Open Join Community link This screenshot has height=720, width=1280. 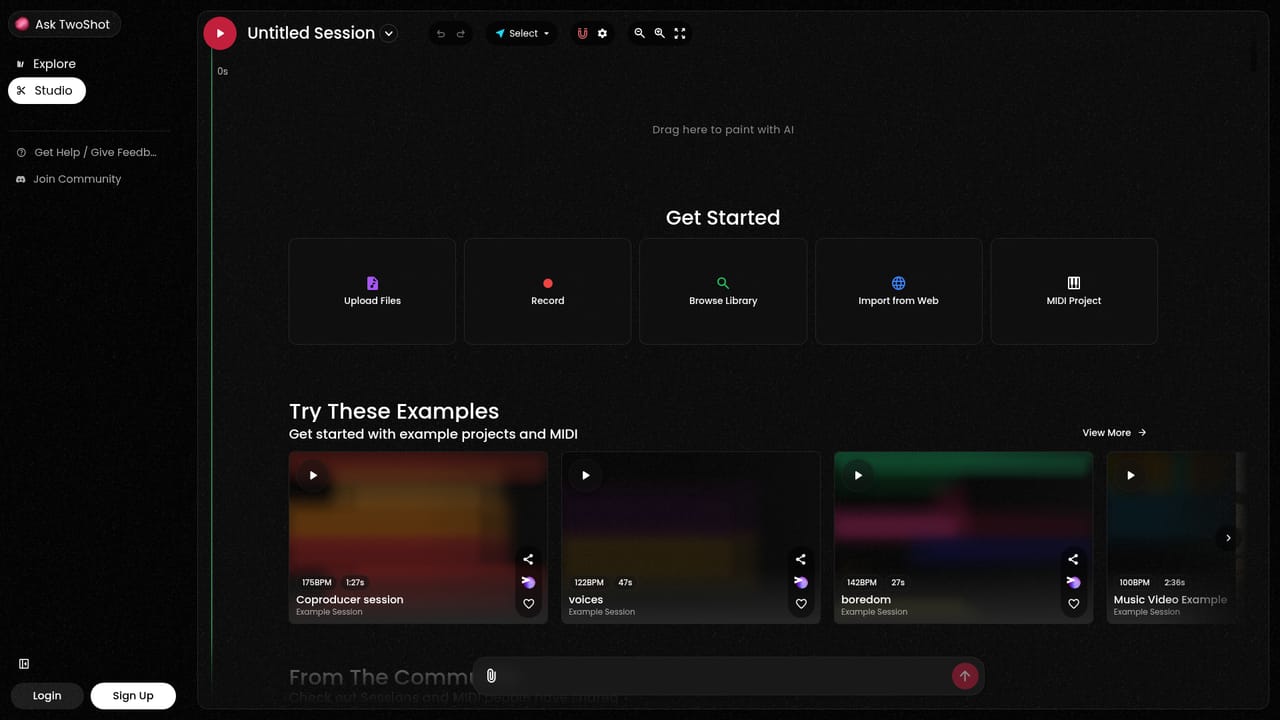(69, 179)
